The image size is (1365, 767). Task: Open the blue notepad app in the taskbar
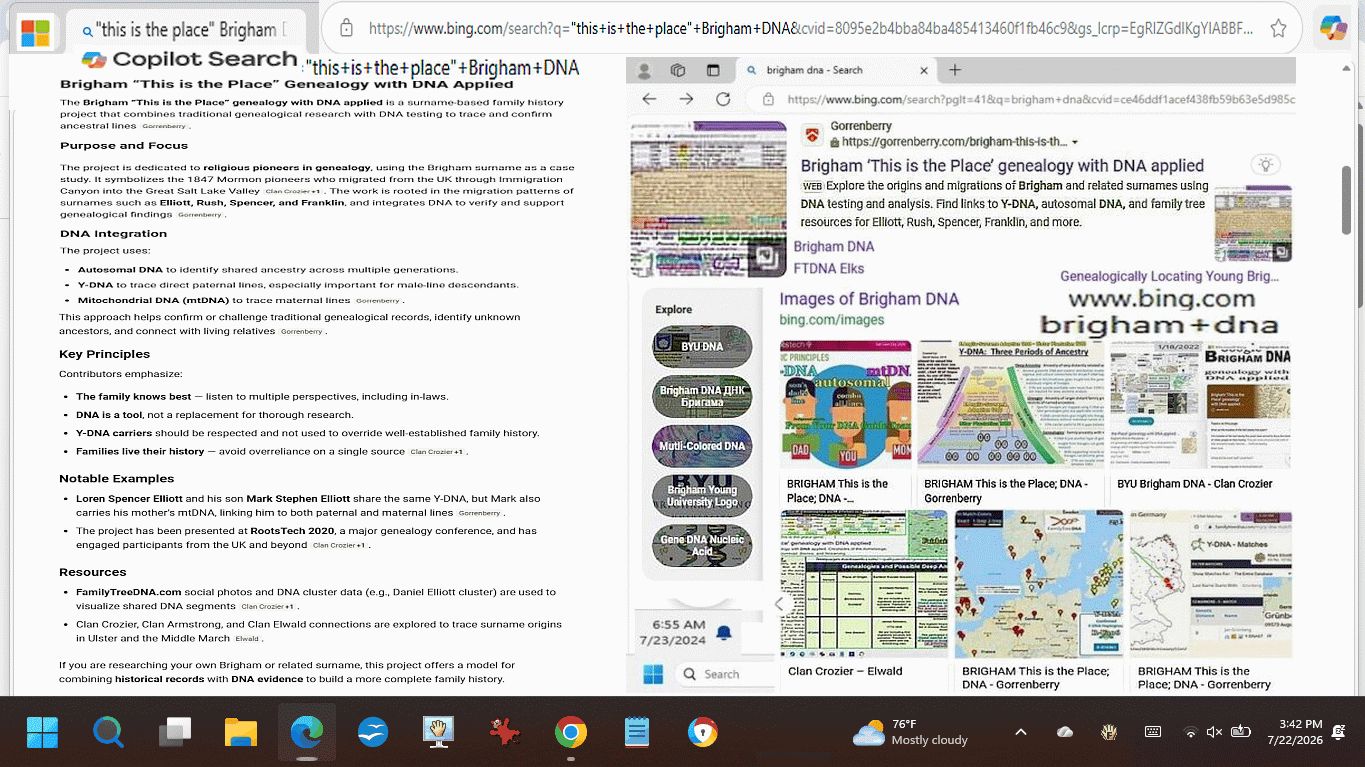637,733
